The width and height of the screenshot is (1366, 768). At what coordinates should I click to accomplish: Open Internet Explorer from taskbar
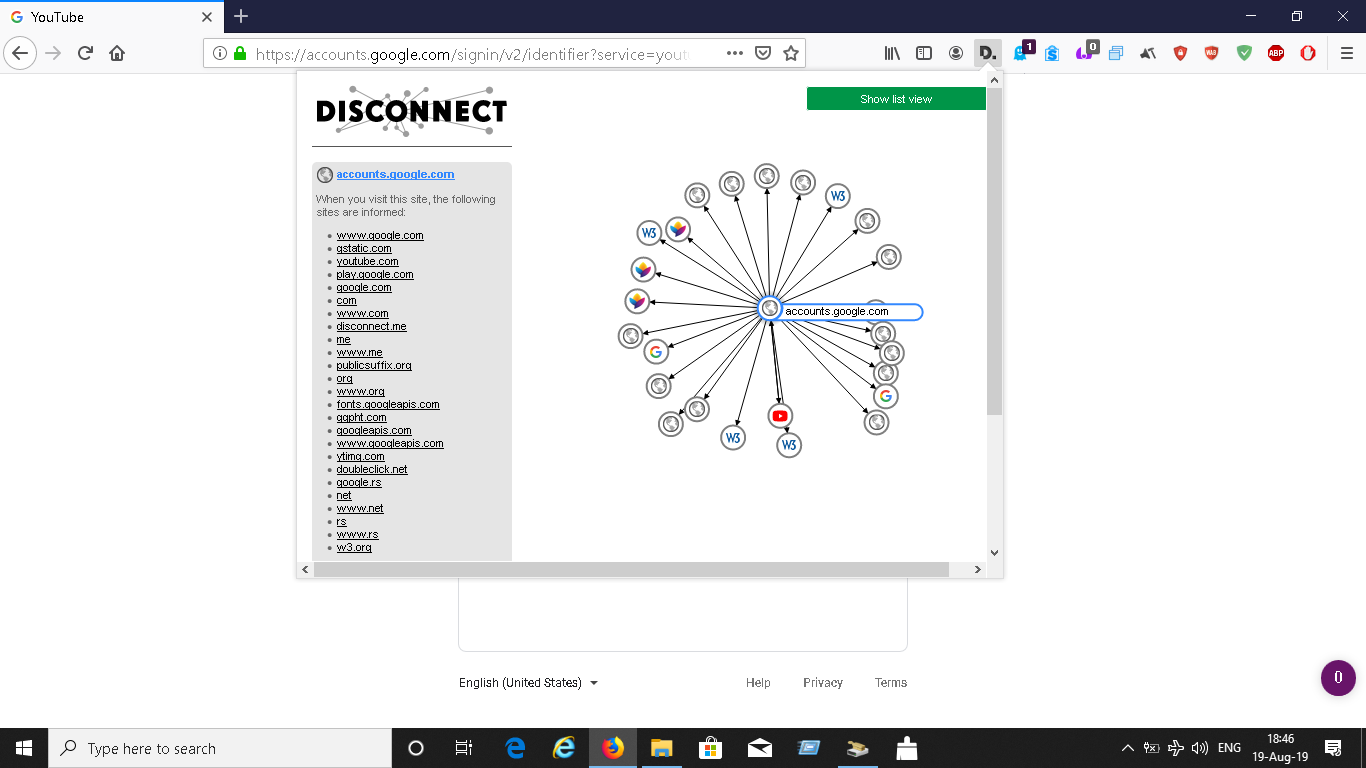(x=565, y=748)
